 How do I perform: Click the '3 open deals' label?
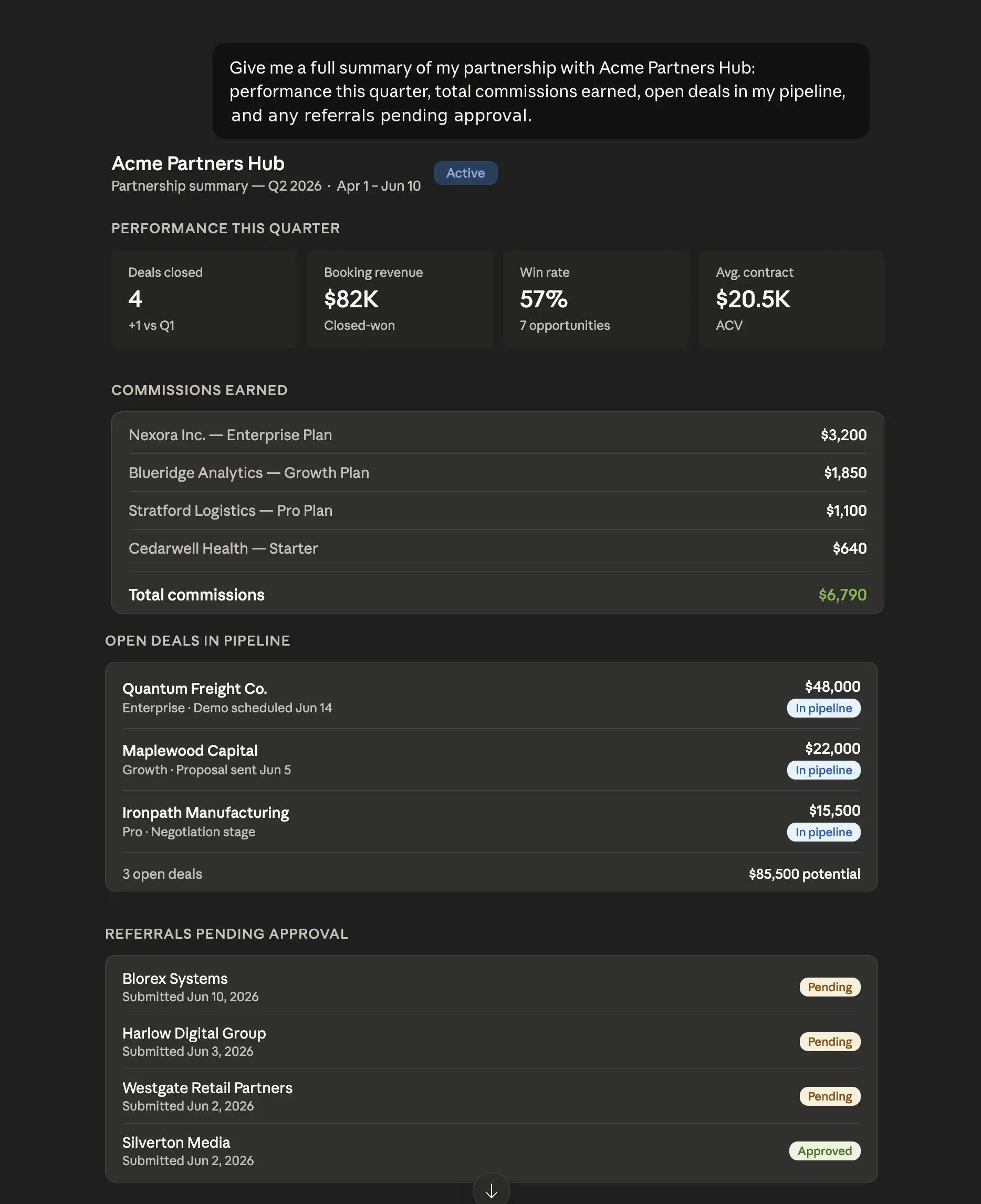[x=162, y=874]
